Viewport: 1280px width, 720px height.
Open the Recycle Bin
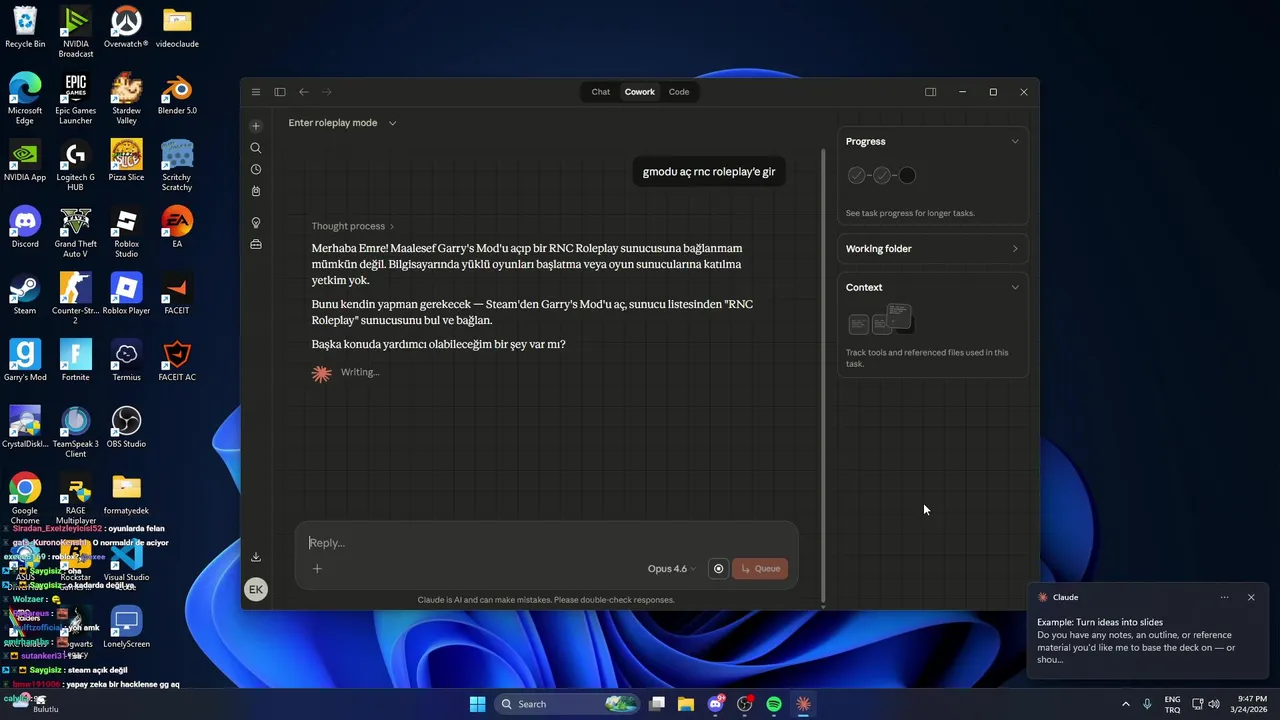click(25, 28)
